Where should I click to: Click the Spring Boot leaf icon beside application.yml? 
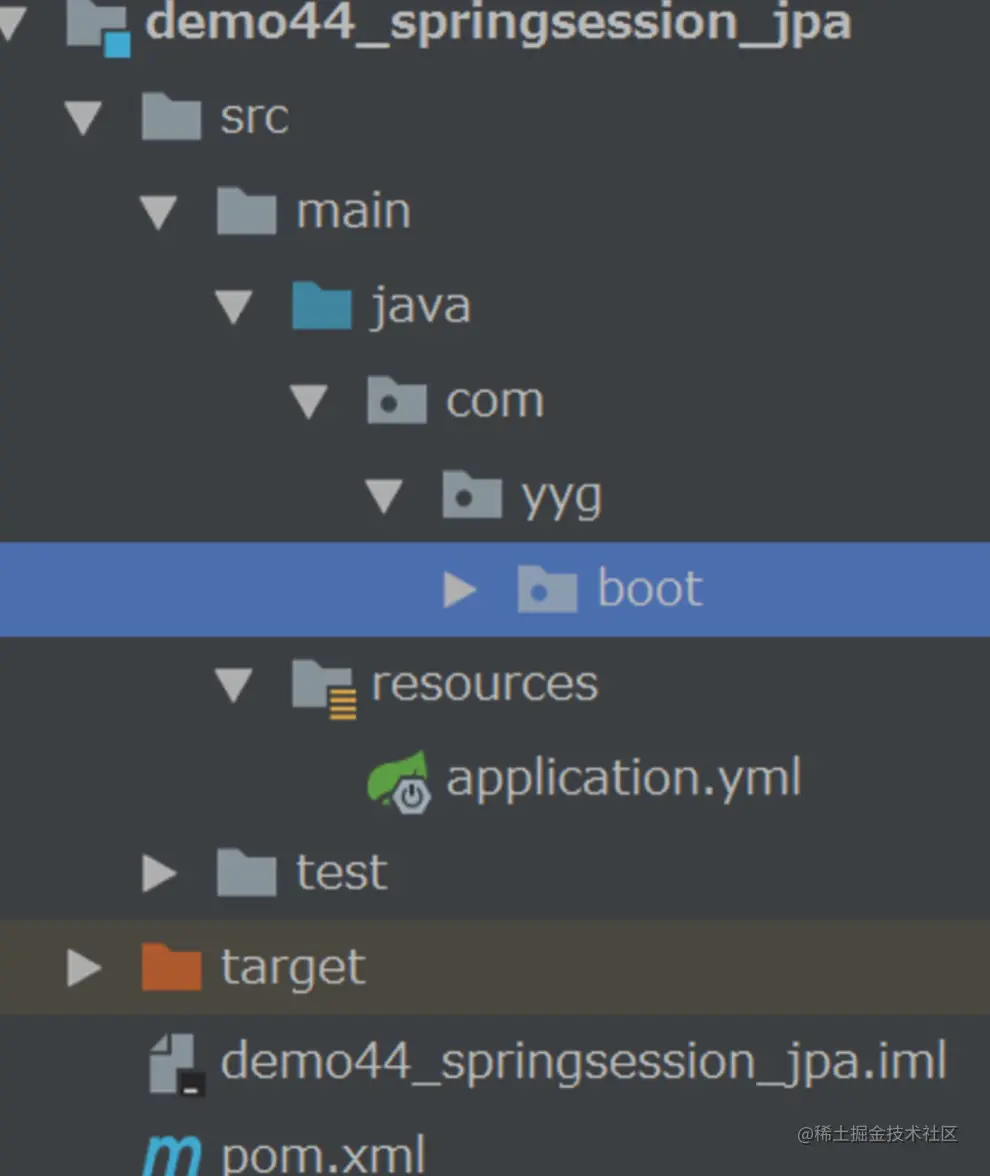click(x=398, y=782)
